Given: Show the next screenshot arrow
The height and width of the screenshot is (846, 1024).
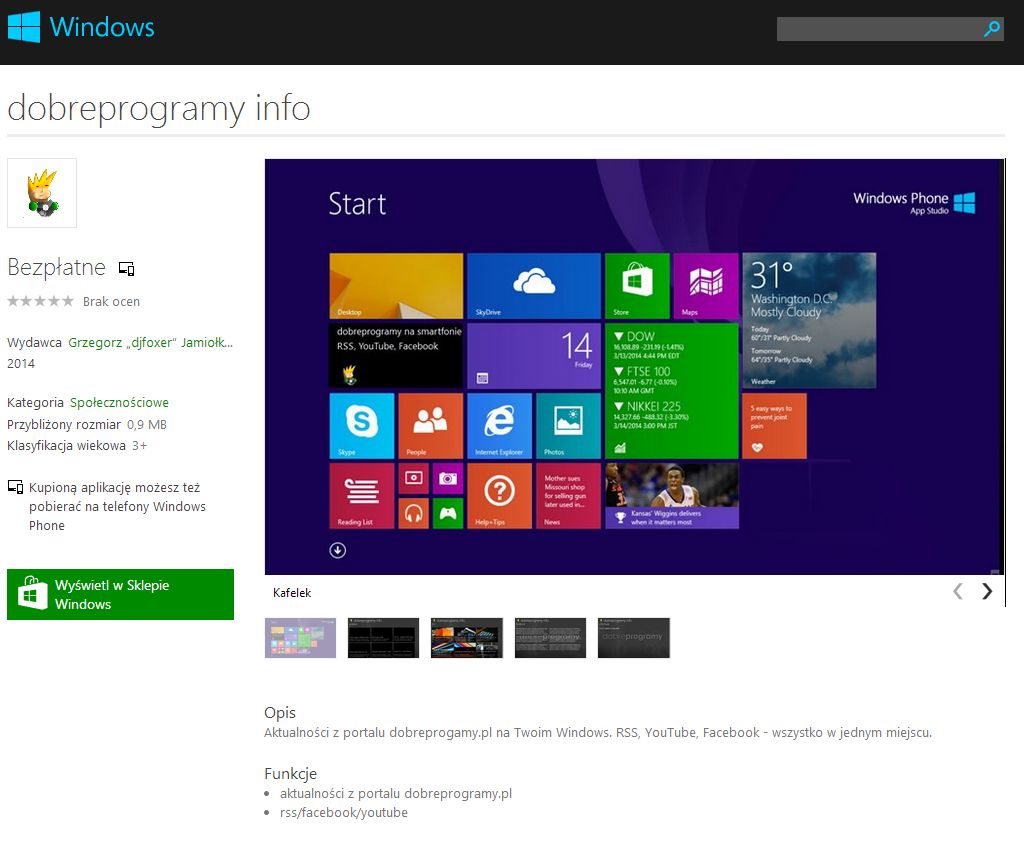Looking at the screenshot, I should (987, 591).
